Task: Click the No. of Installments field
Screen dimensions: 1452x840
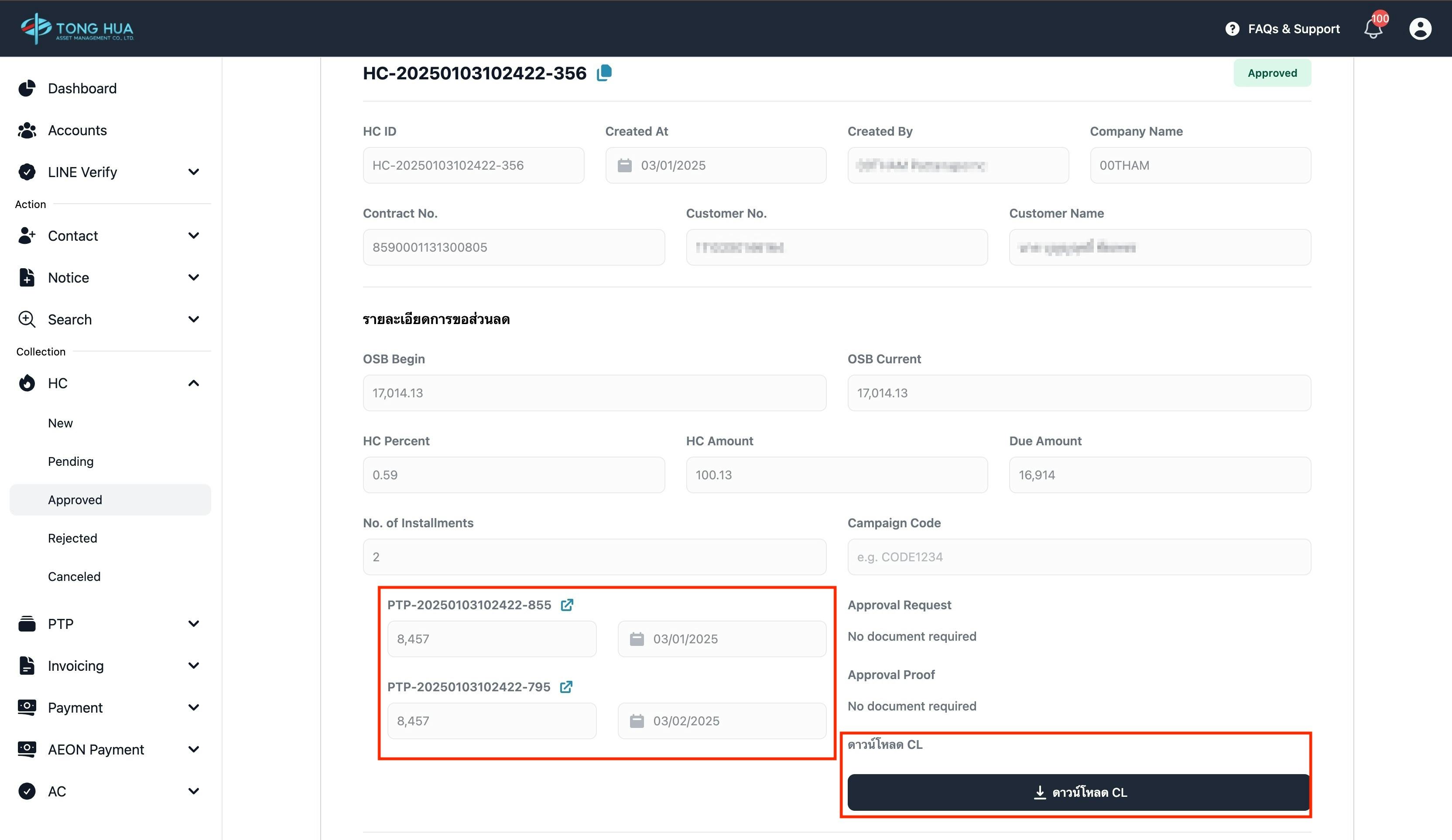Action: (594, 557)
